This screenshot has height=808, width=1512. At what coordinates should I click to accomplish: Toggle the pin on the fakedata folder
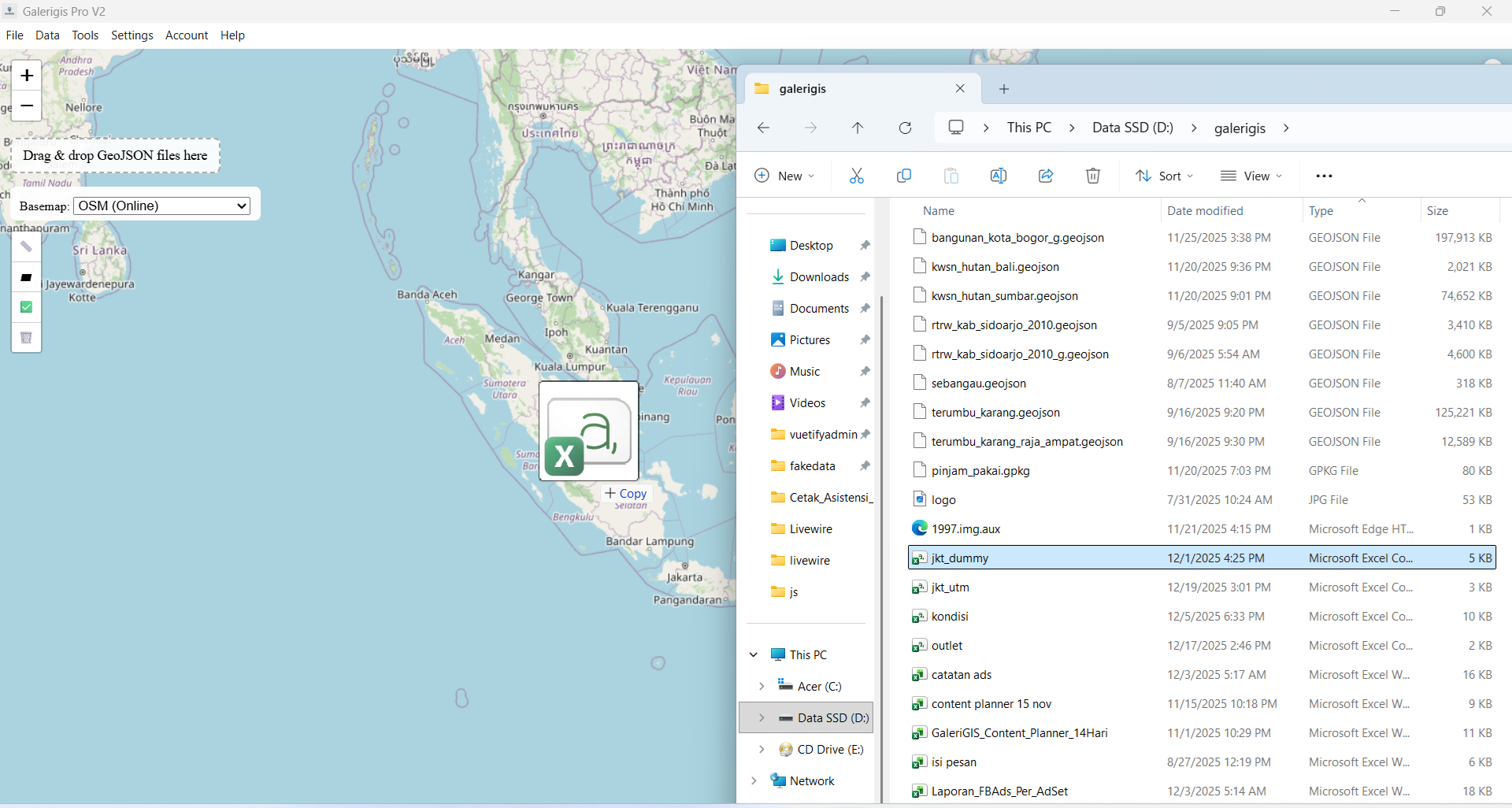pos(865,465)
